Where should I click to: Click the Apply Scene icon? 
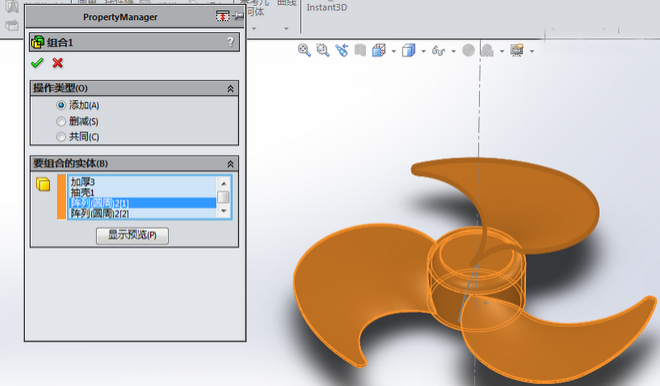[x=487, y=51]
